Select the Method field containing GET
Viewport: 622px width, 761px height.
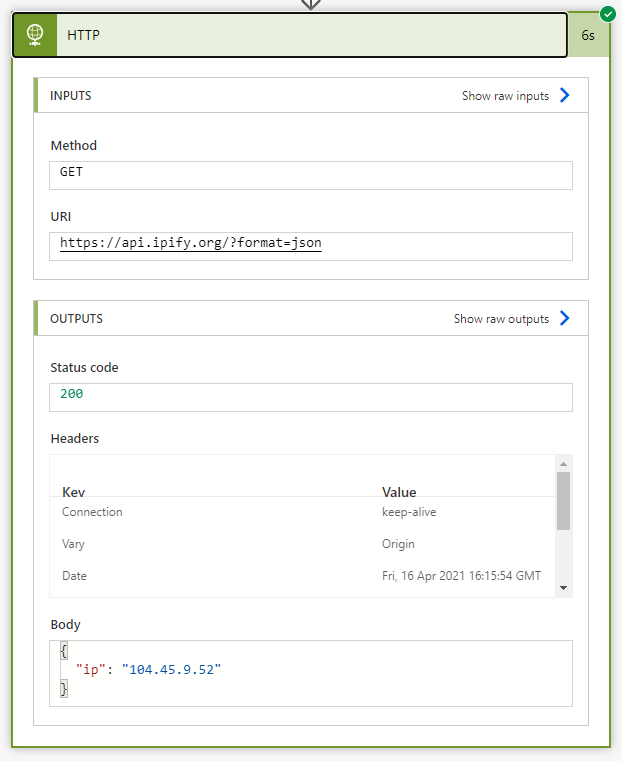[310, 175]
